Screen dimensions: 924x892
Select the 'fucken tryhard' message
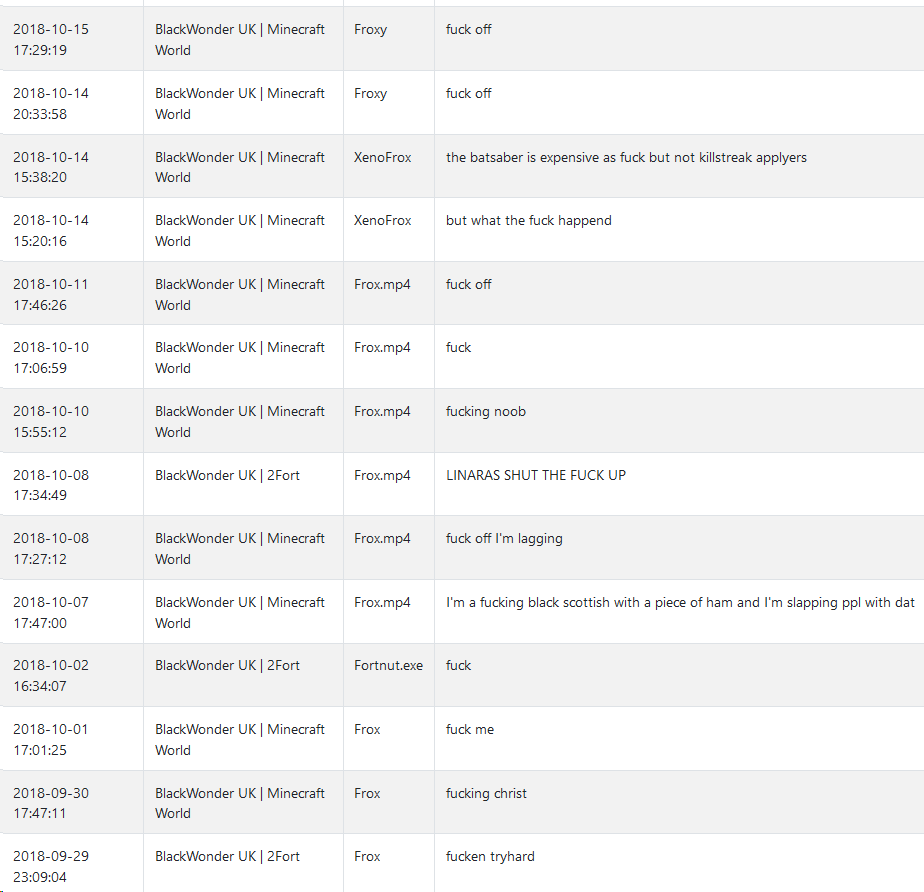(x=490, y=857)
